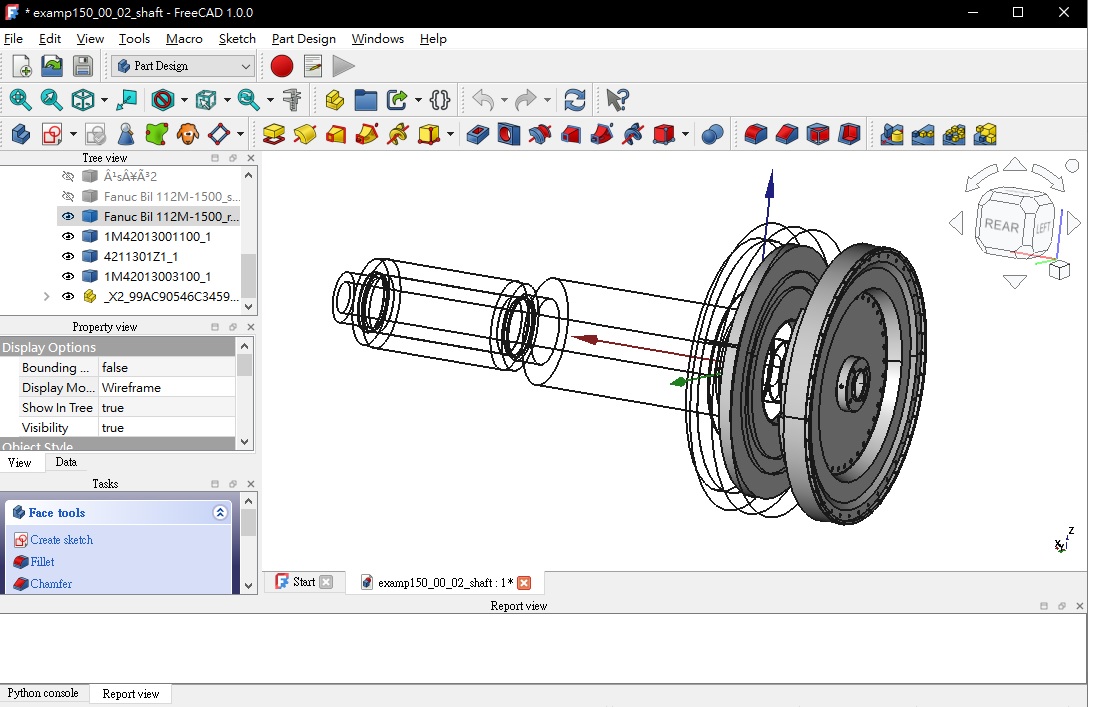Click the Boolean operation icon
Viewport: 1105px width, 707px height.
coord(712,134)
